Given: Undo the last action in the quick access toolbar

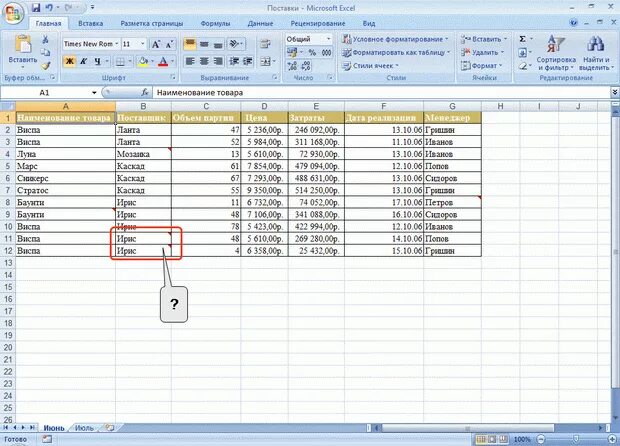Looking at the screenshot, I should pos(49,8).
